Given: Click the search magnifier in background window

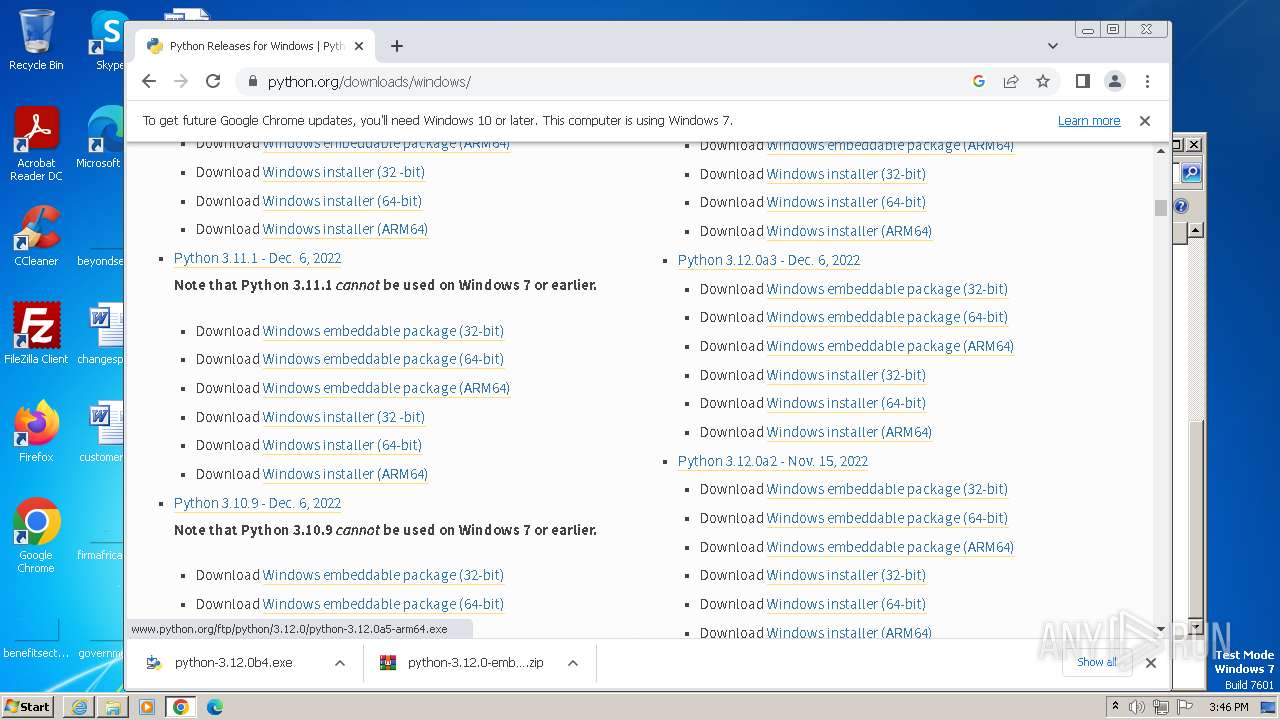Looking at the screenshot, I should point(1190,173).
